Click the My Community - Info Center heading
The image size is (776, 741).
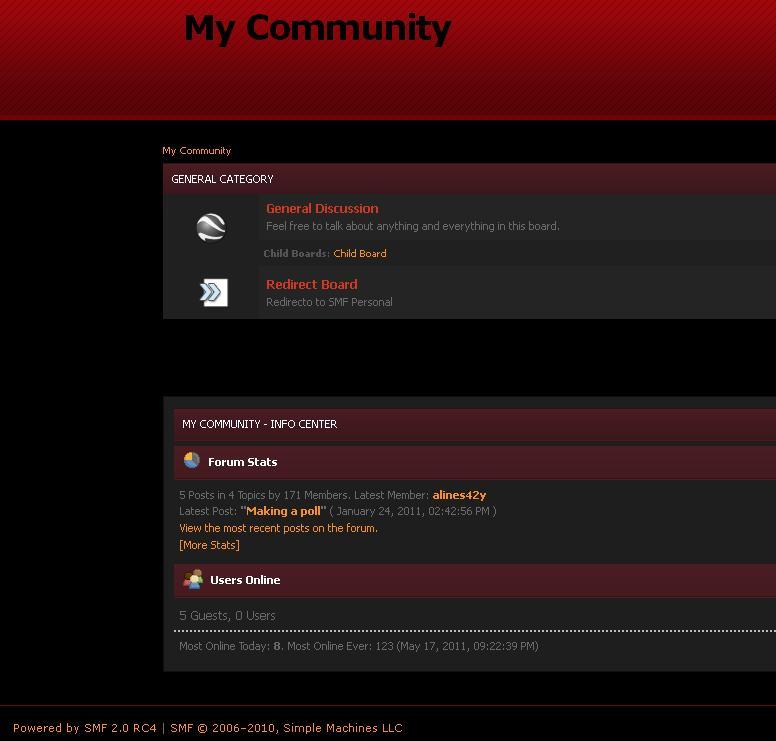point(259,424)
